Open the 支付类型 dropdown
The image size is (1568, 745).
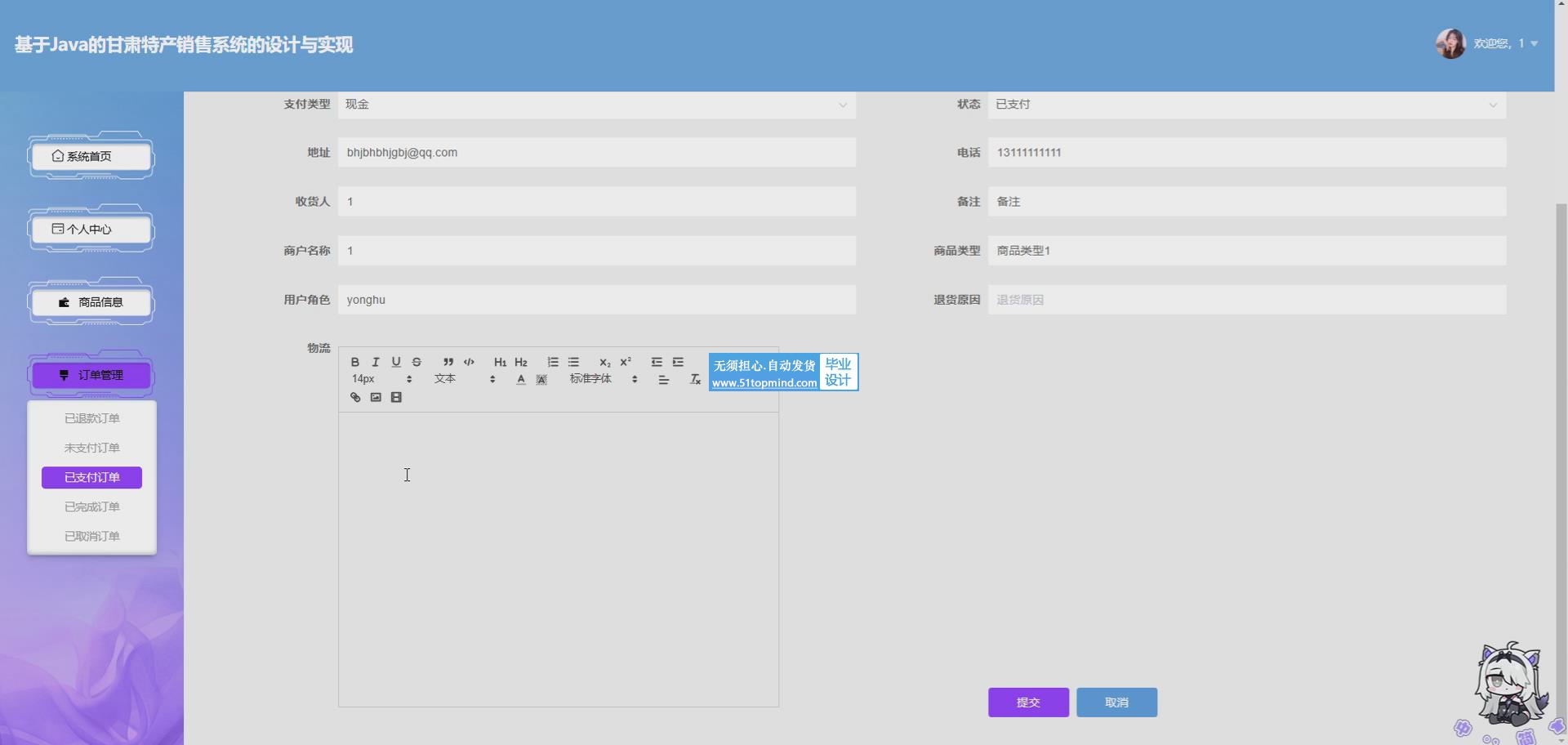point(596,105)
